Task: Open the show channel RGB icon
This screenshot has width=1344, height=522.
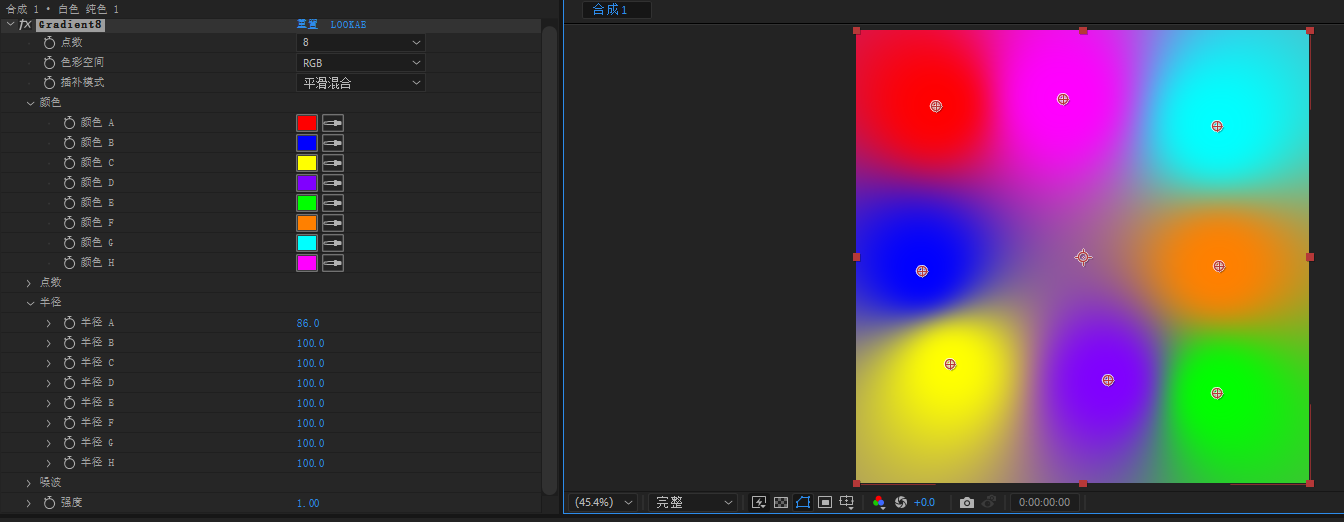Action: tap(879, 502)
